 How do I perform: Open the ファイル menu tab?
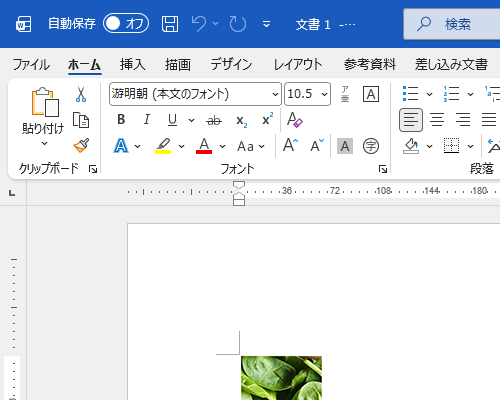[31, 64]
